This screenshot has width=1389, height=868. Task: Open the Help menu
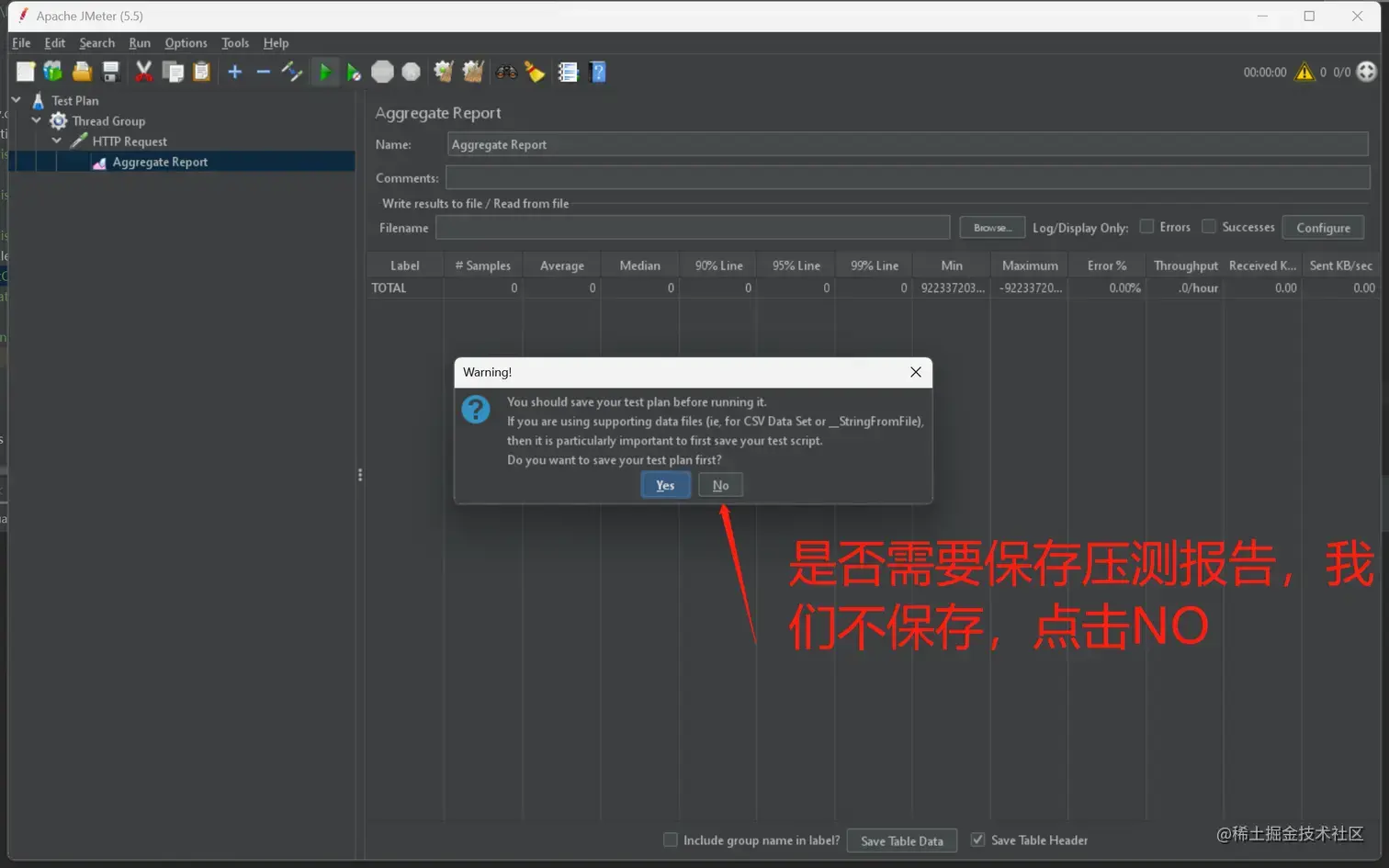(x=276, y=42)
